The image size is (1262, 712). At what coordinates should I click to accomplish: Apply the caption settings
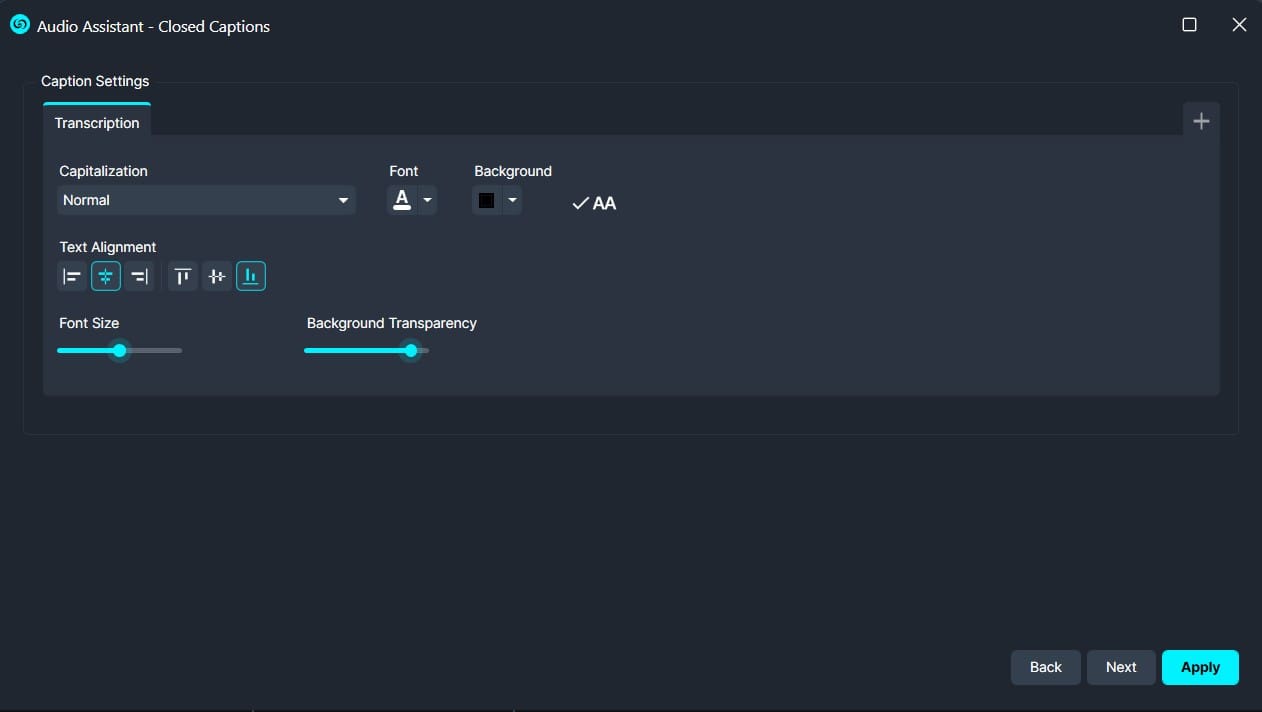[x=1200, y=667]
